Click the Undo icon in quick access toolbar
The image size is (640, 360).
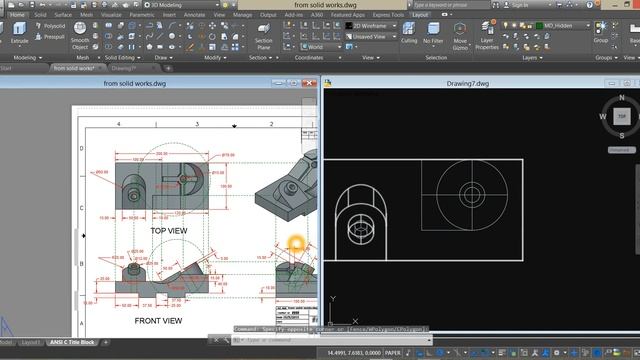point(42,5)
